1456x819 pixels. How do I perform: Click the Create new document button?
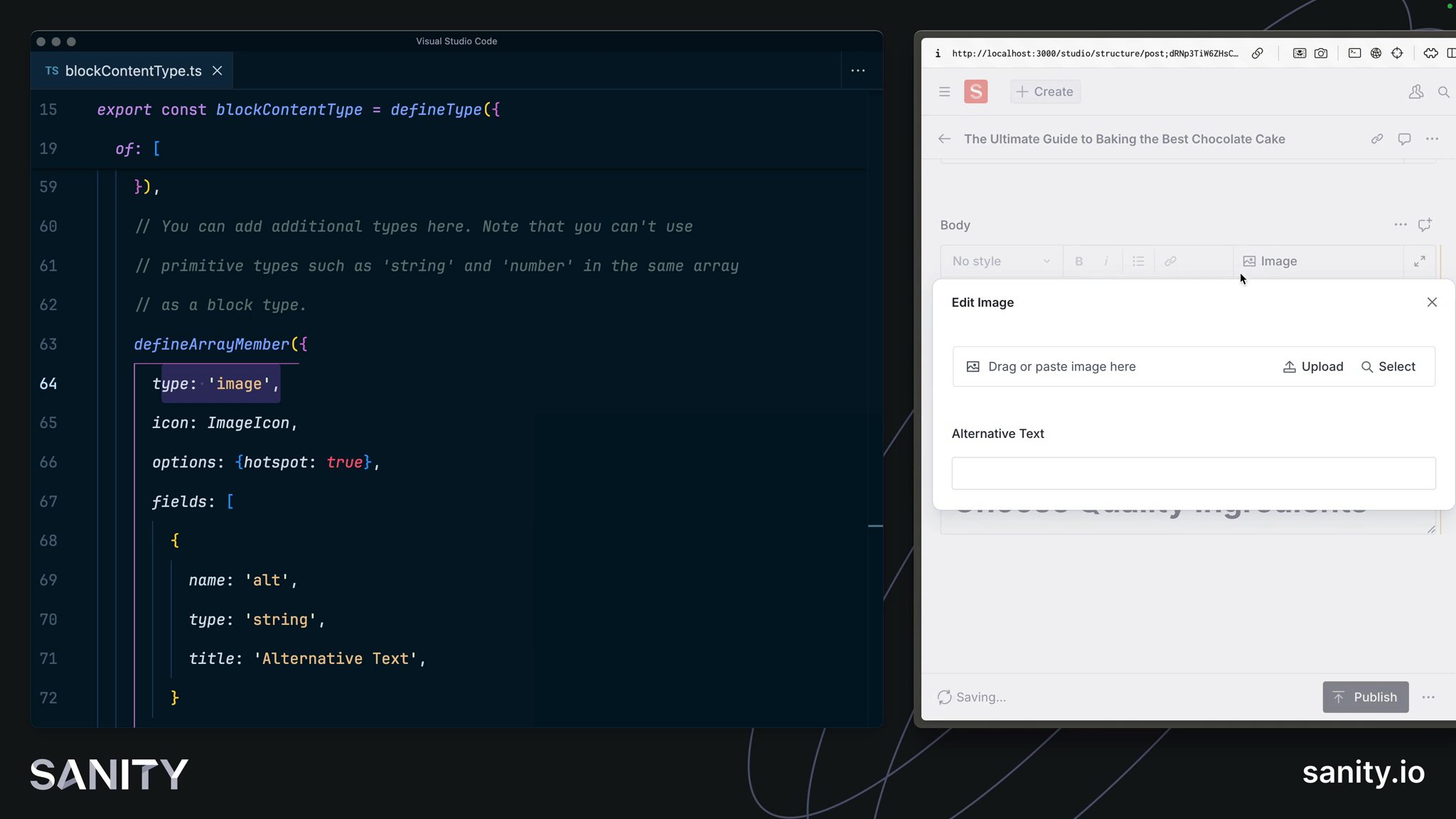tap(1043, 91)
